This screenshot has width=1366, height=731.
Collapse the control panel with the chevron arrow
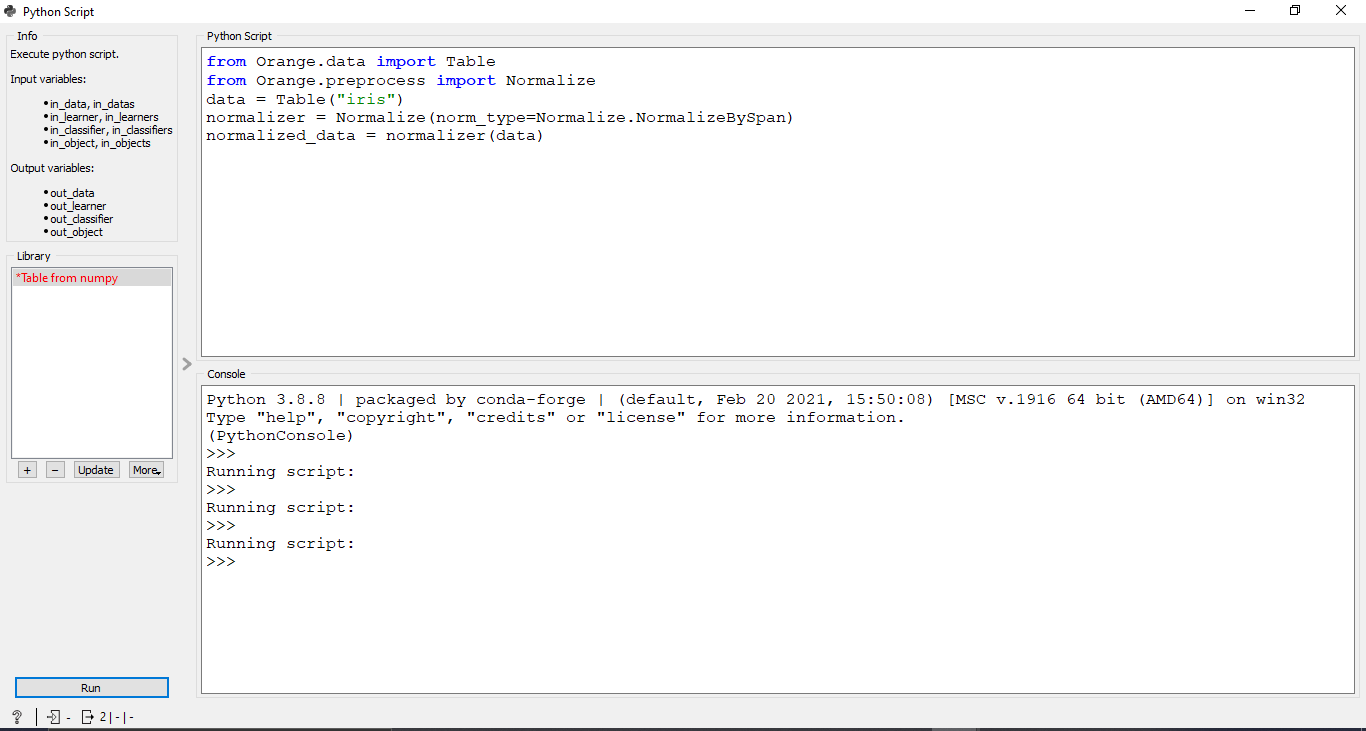click(x=187, y=364)
